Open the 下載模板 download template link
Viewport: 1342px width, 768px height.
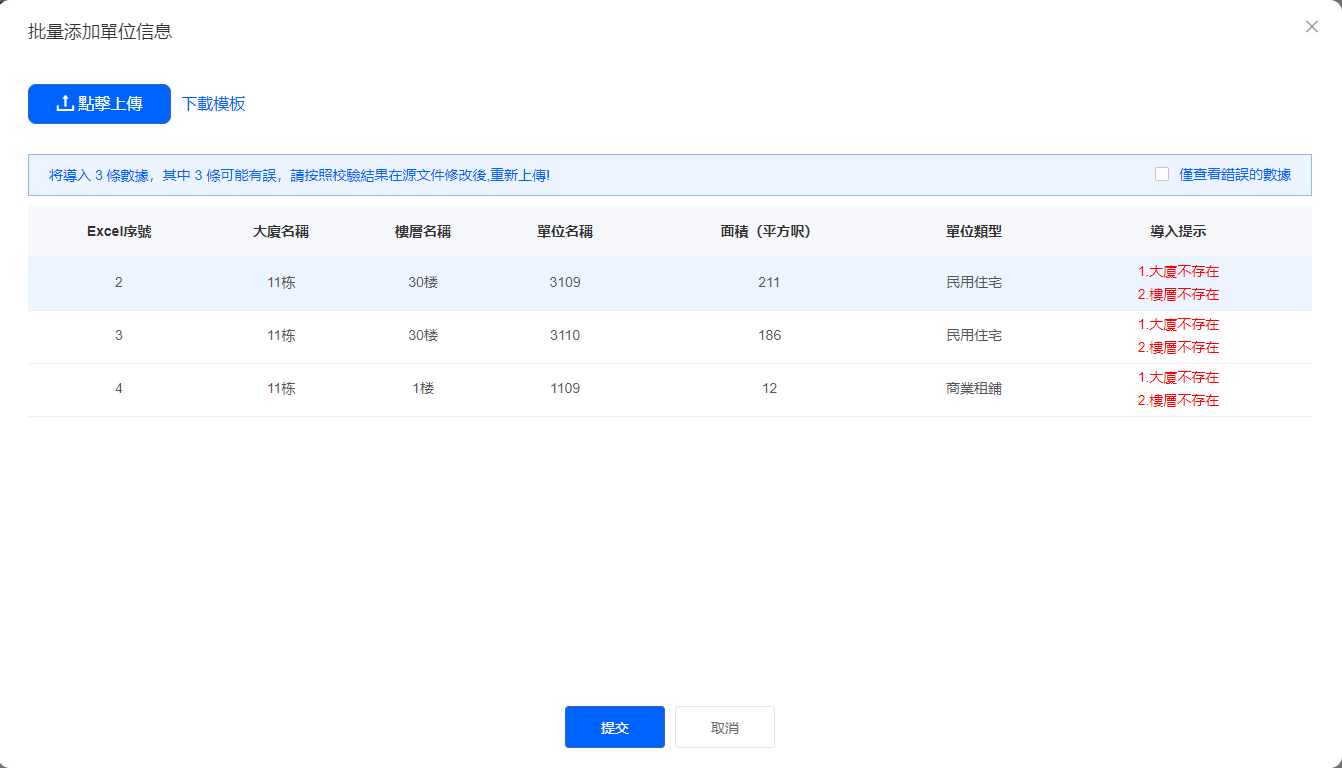213,104
